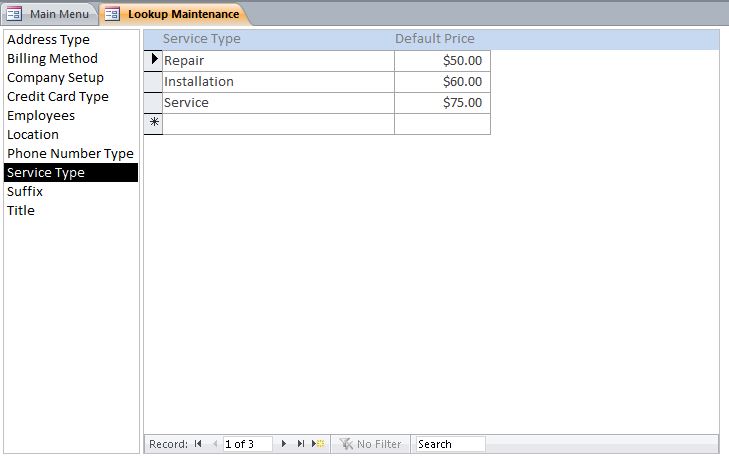Viewport: 729px width, 459px height.
Task: Create new blank record icon
Action: pyautogui.click(x=318, y=444)
